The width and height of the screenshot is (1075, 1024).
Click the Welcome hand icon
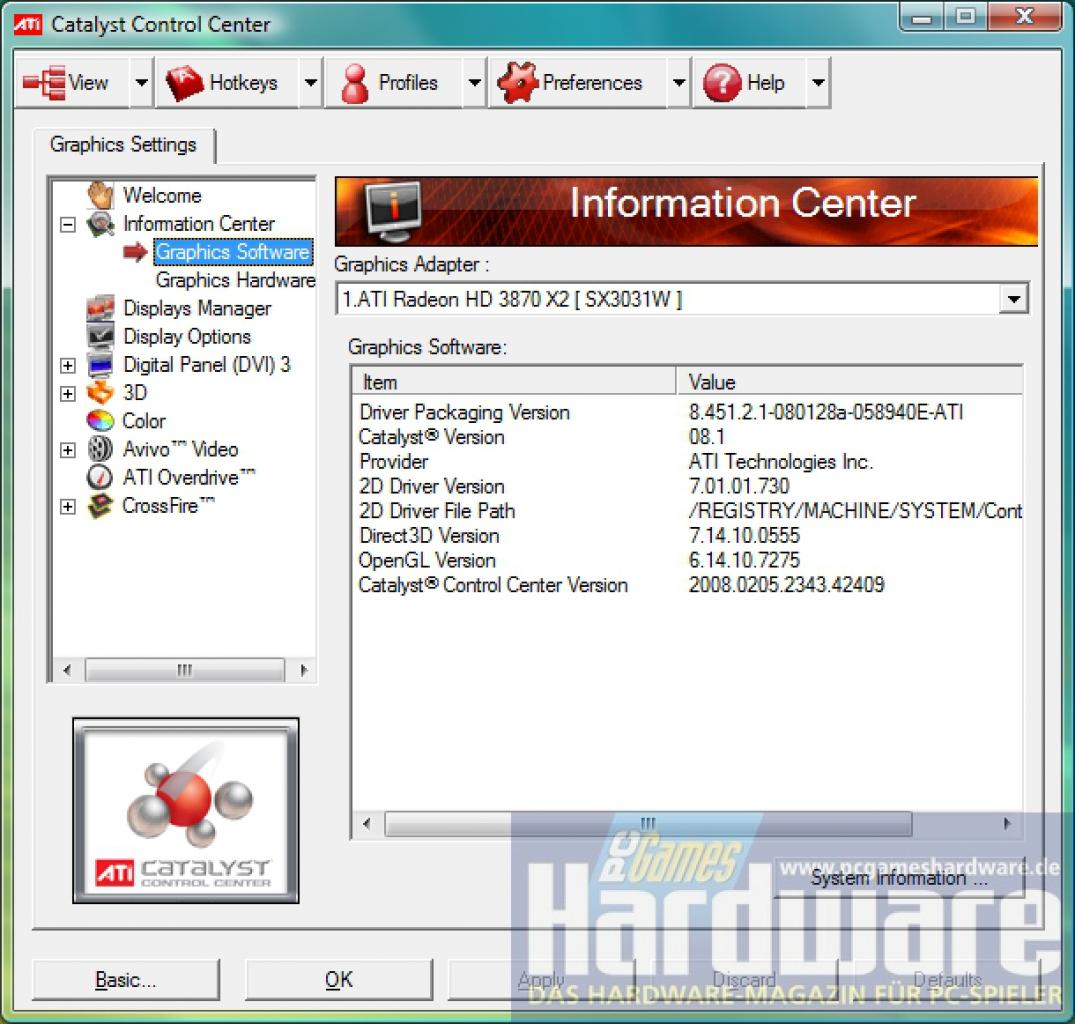click(x=100, y=195)
